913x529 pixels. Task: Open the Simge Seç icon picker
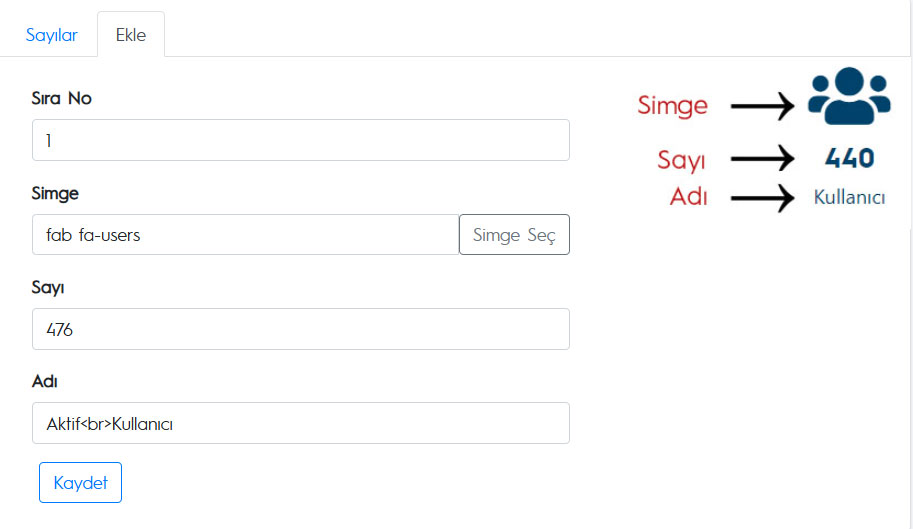tap(514, 235)
